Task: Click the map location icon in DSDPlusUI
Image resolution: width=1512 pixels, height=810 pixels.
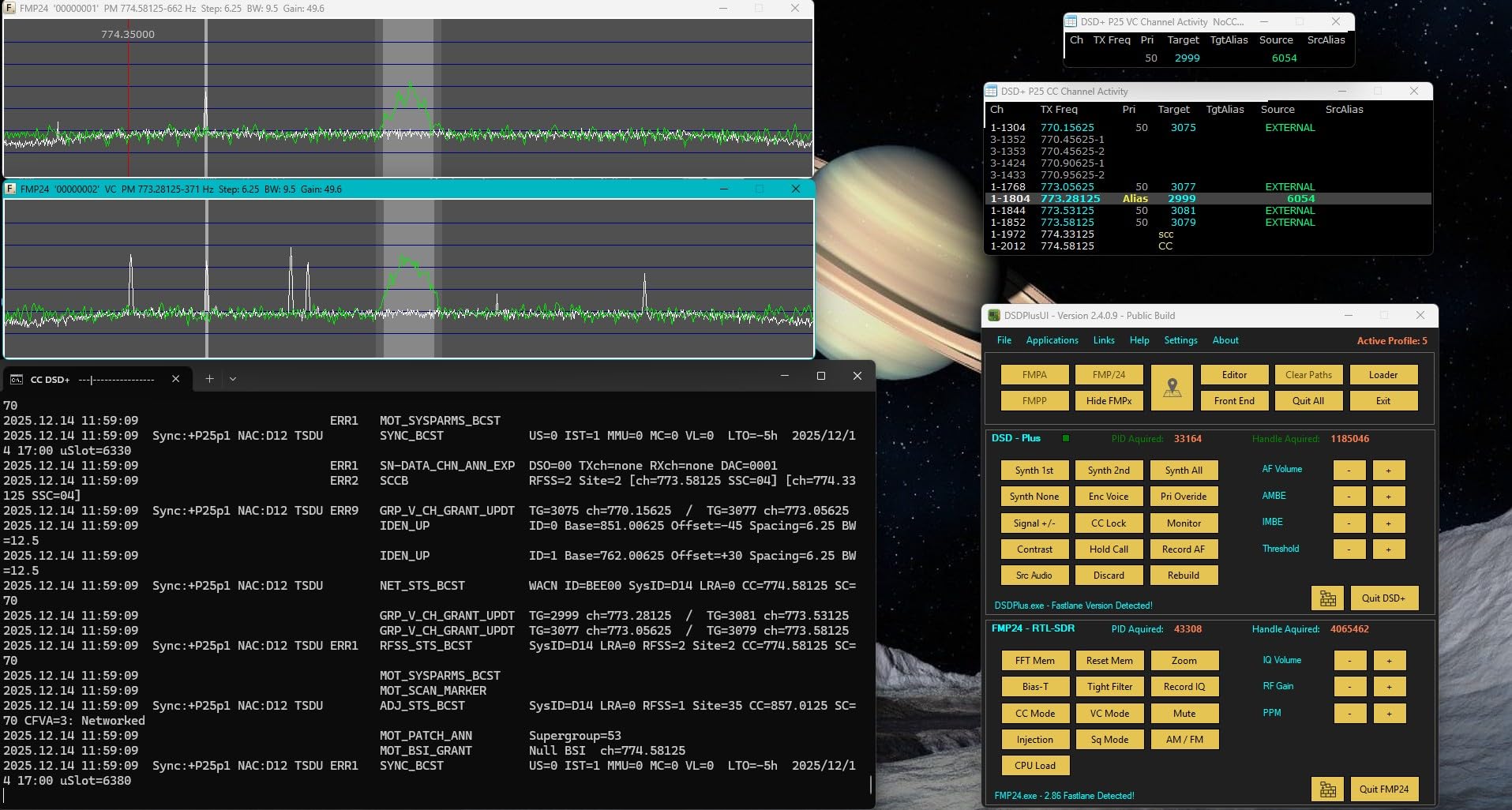Action: 1172,388
